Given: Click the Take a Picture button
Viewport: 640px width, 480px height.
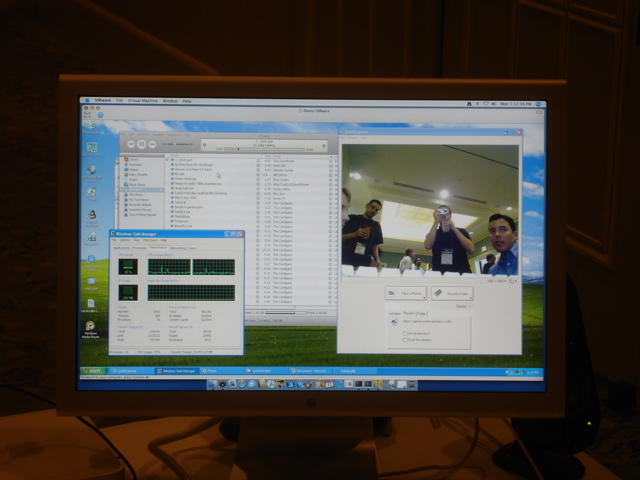Looking at the screenshot, I should pos(406,293).
